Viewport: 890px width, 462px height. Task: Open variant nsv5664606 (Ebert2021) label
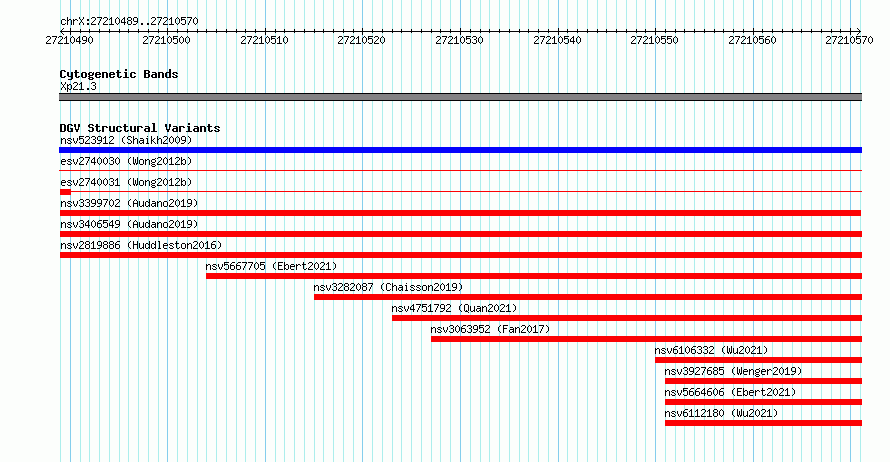[x=731, y=392]
